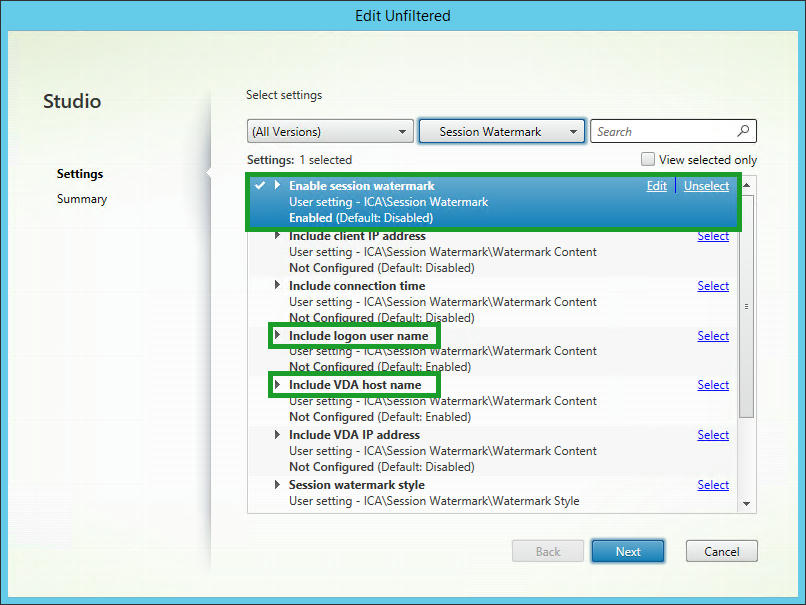Toggle View selected only checkbox
Viewport: 806px width, 605px height.
pyautogui.click(x=648, y=160)
